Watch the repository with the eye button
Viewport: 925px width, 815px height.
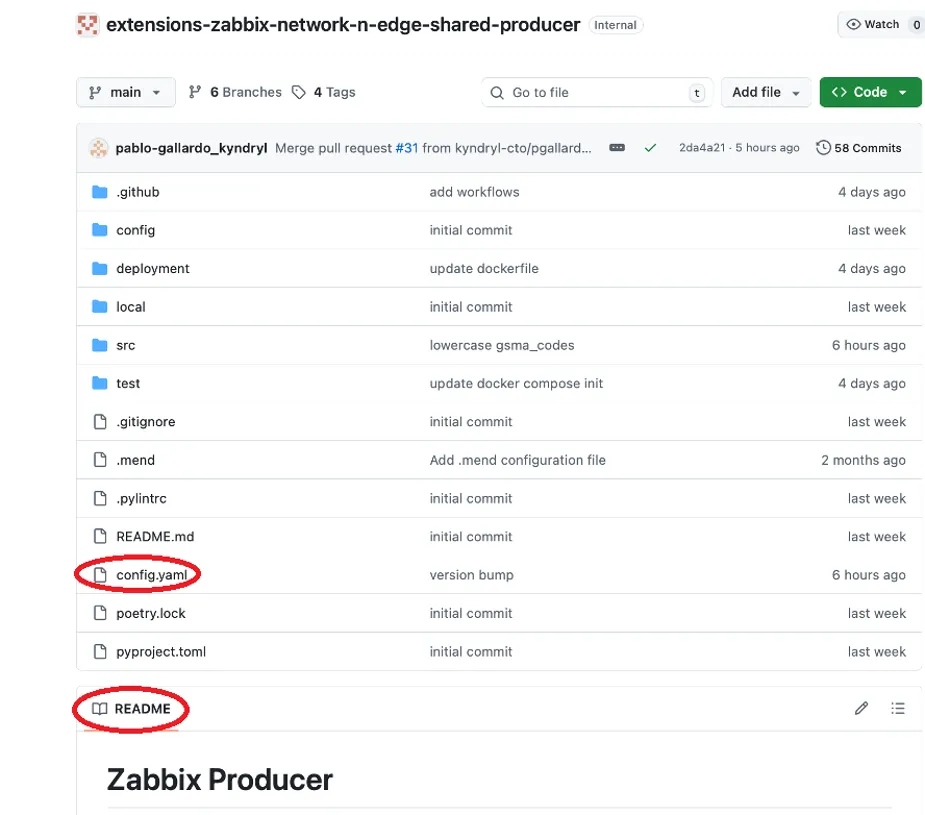tap(872, 24)
